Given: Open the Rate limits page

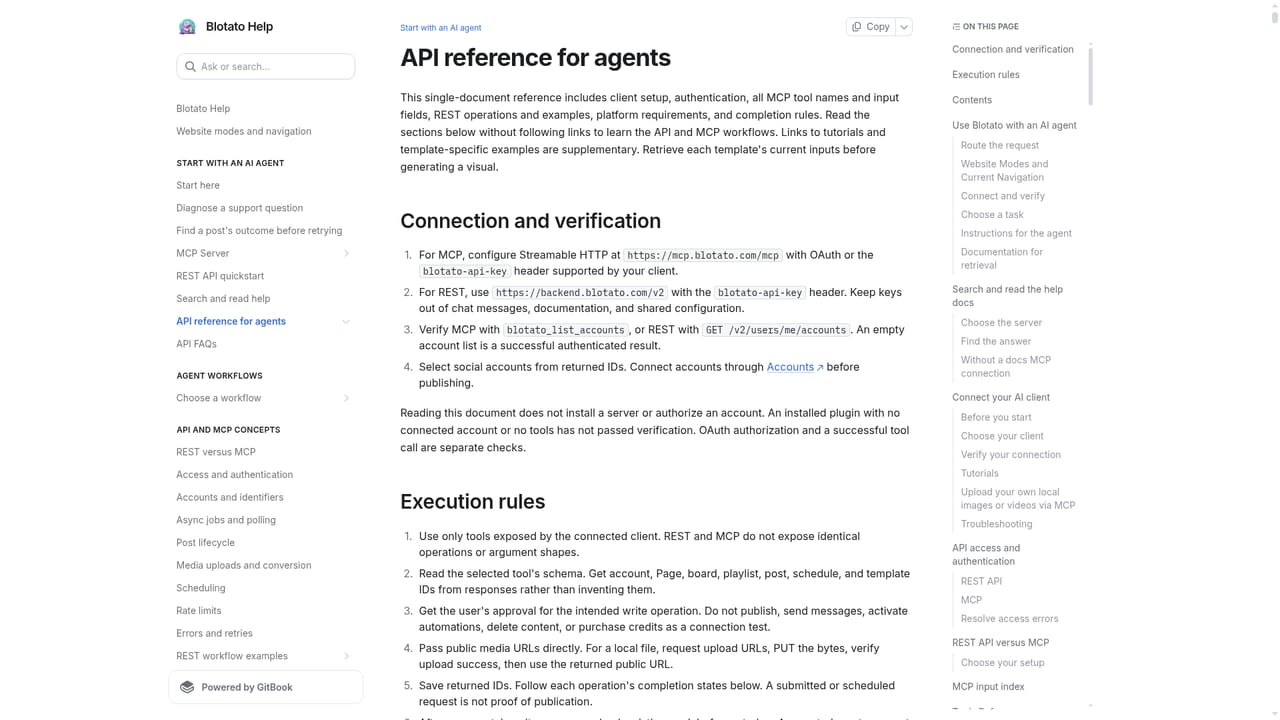Looking at the screenshot, I should click(x=199, y=611).
